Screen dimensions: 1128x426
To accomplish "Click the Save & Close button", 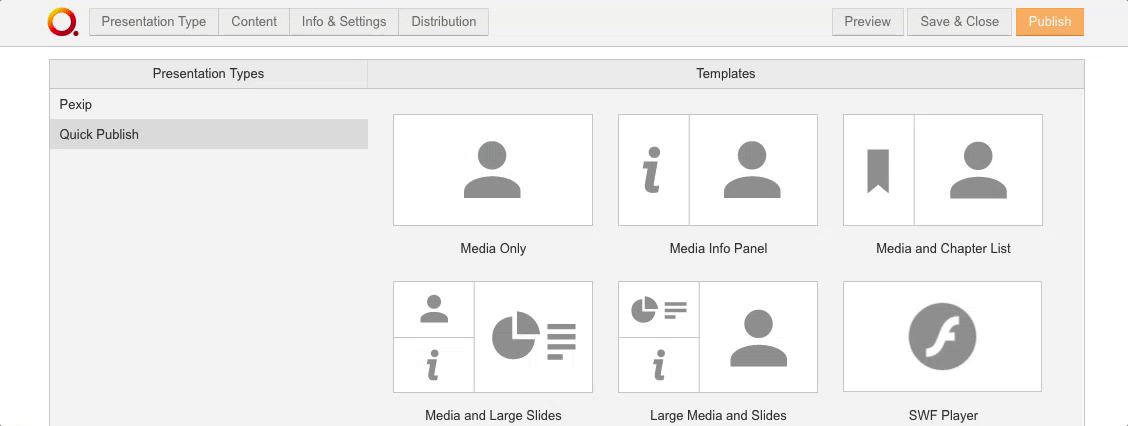I will point(959,22).
